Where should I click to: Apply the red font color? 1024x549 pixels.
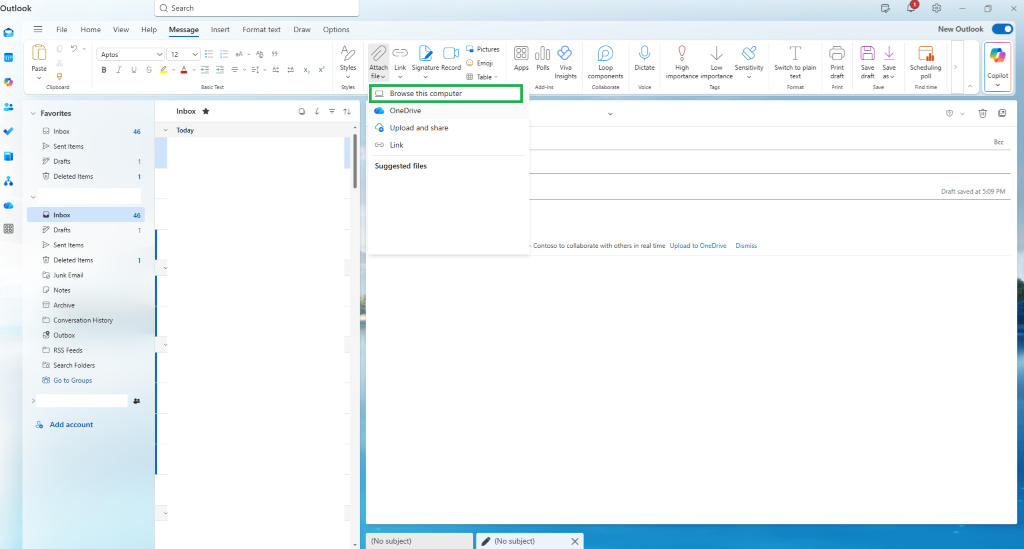(184, 70)
